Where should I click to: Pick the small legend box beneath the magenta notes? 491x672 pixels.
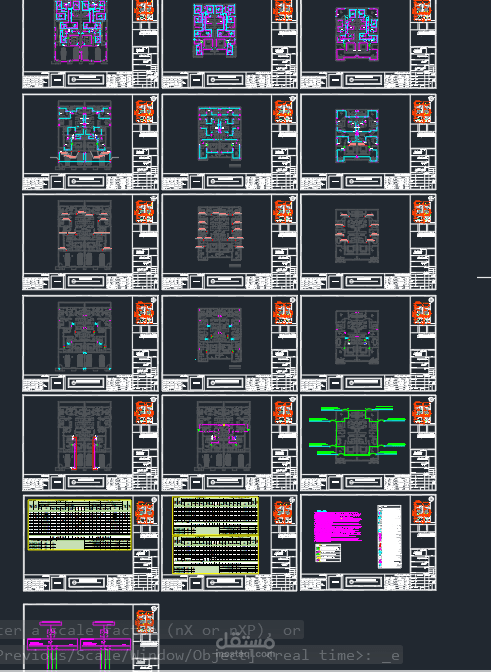click(328, 553)
